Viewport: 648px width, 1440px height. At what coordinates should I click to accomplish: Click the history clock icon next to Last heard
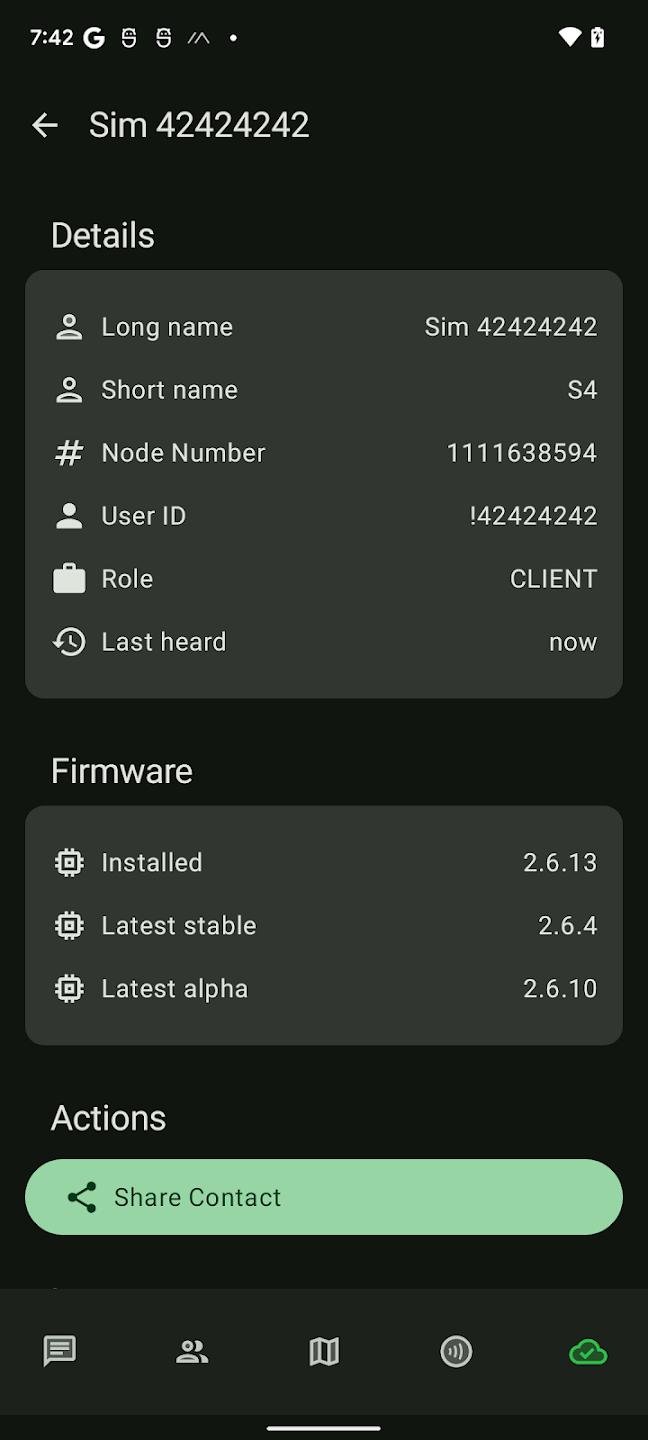(68, 641)
